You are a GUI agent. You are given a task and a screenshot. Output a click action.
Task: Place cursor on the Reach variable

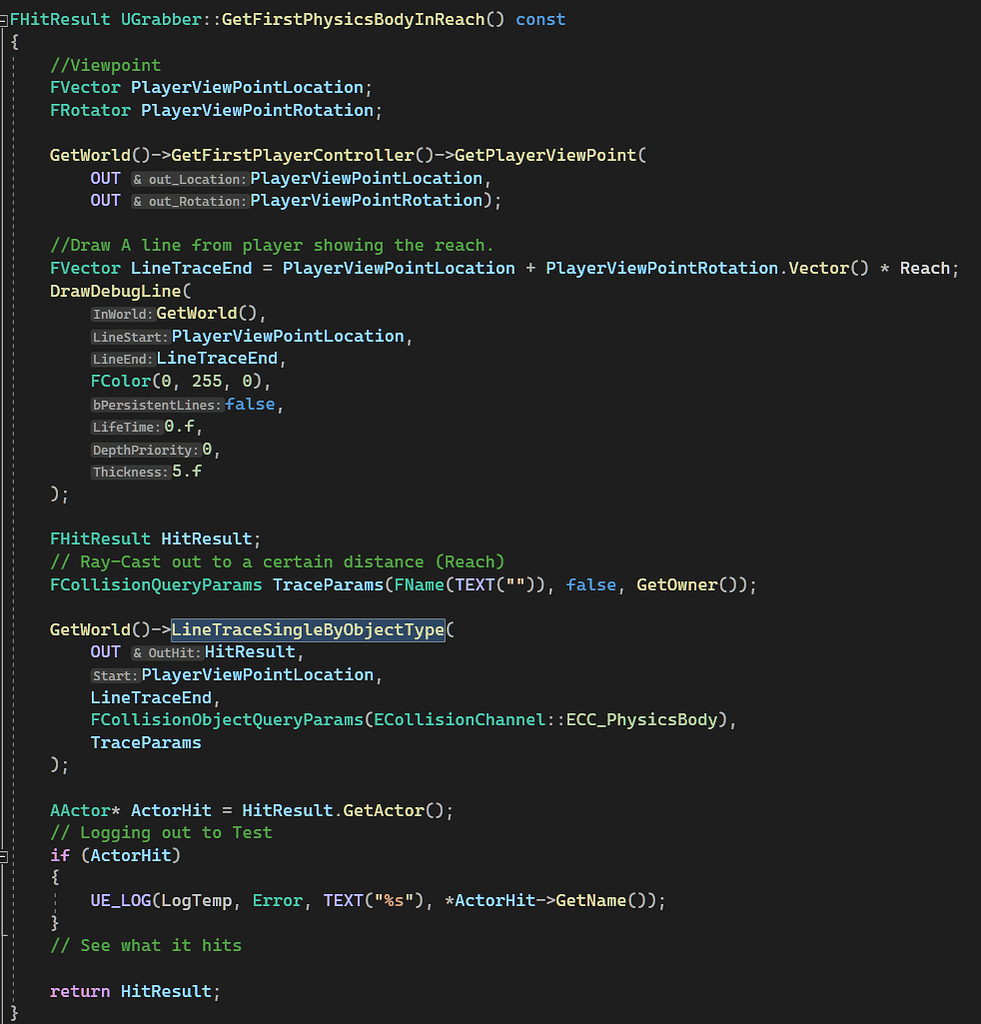coord(925,267)
